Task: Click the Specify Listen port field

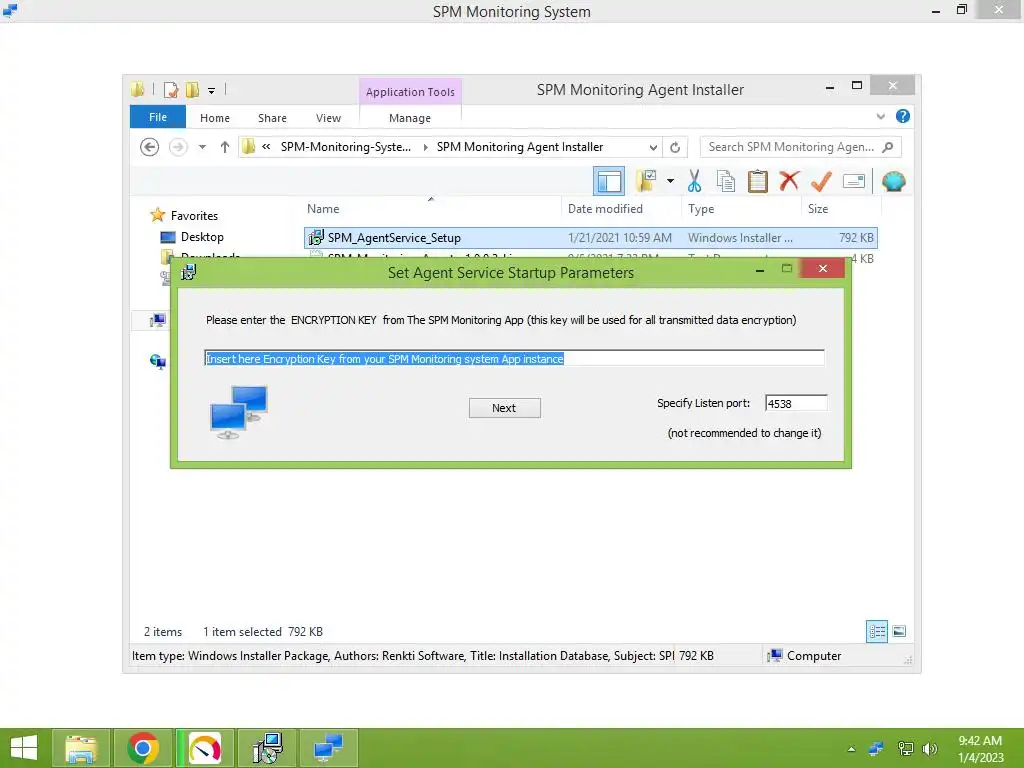Action: (796, 404)
